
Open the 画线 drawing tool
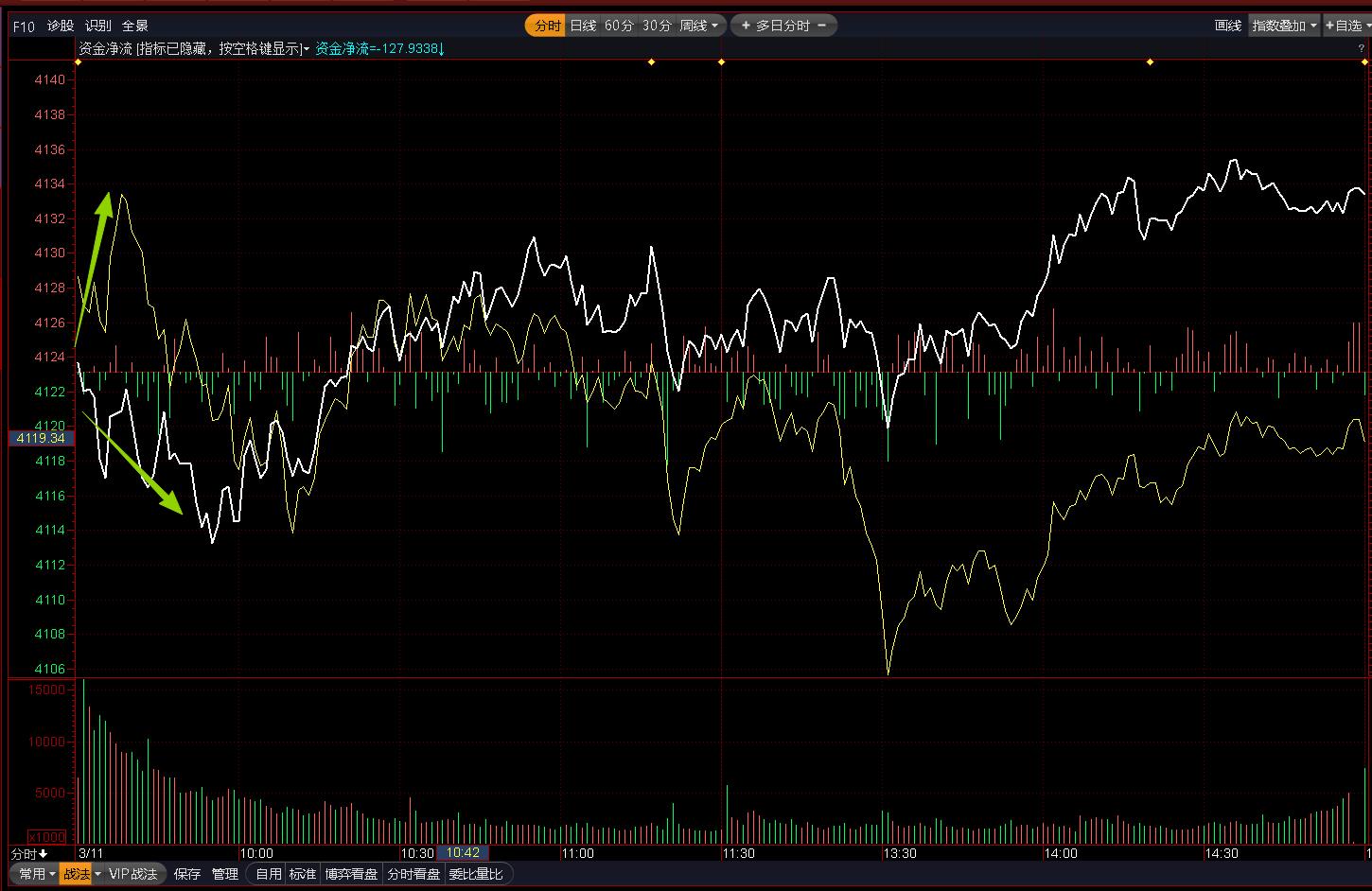pyautogui.click(x=1227, y=26)
